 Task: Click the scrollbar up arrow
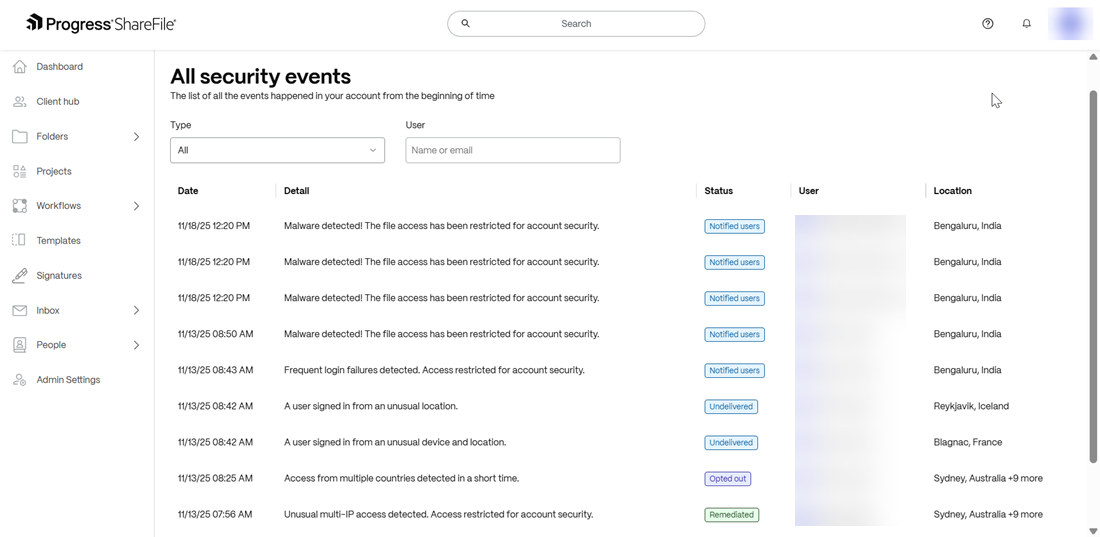click(x=1092, y=56)
